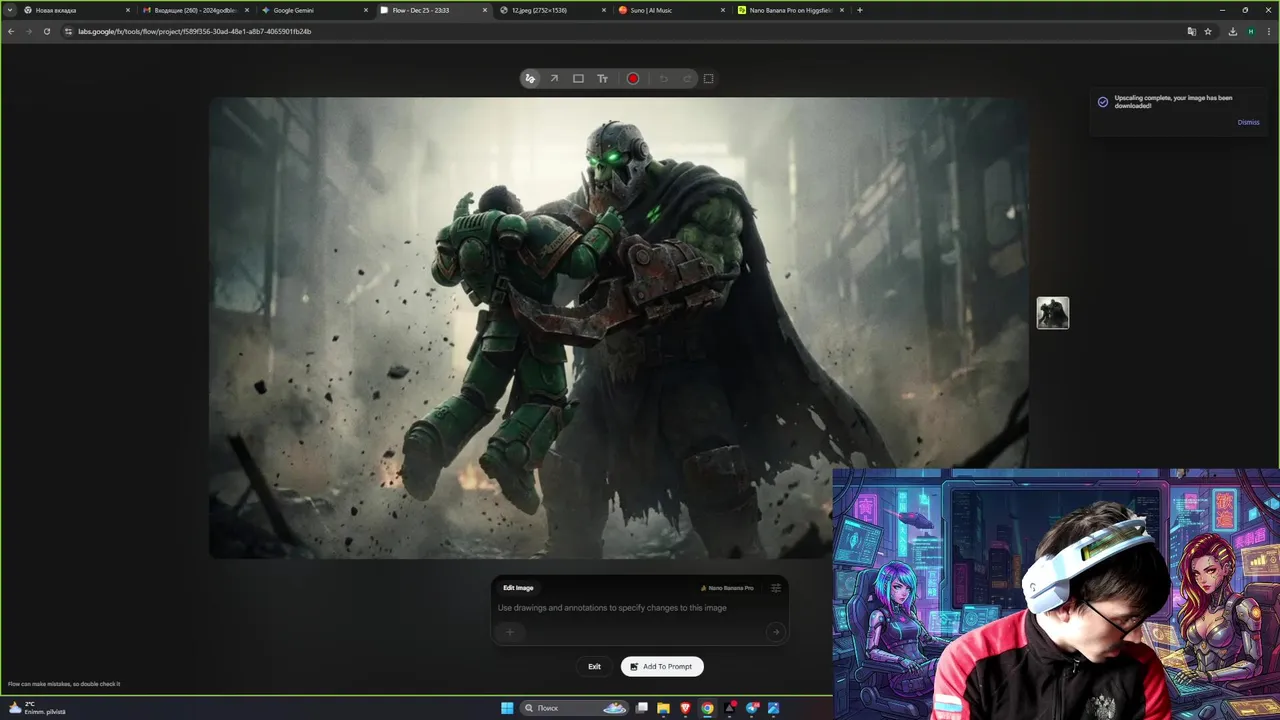This screenshot has width=1280, height=720.
Task: Redo the annotation
Action: point(687,79)
